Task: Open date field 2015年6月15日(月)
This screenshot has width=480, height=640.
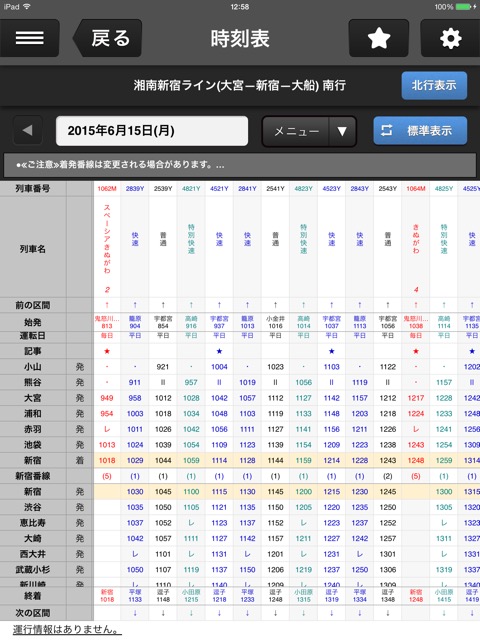Action: click(152, 131)
